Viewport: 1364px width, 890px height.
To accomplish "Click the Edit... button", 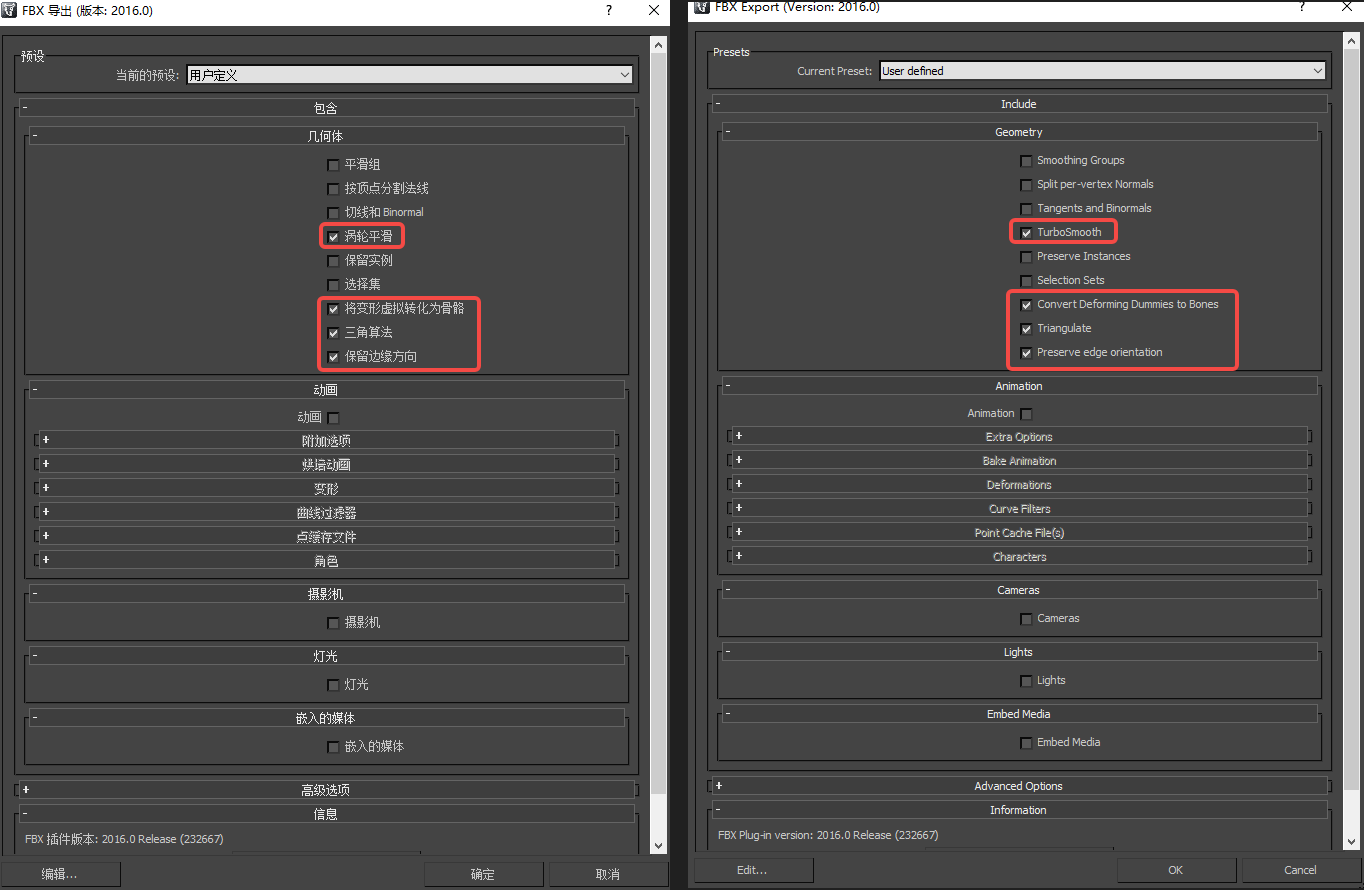I will (753, 870).
